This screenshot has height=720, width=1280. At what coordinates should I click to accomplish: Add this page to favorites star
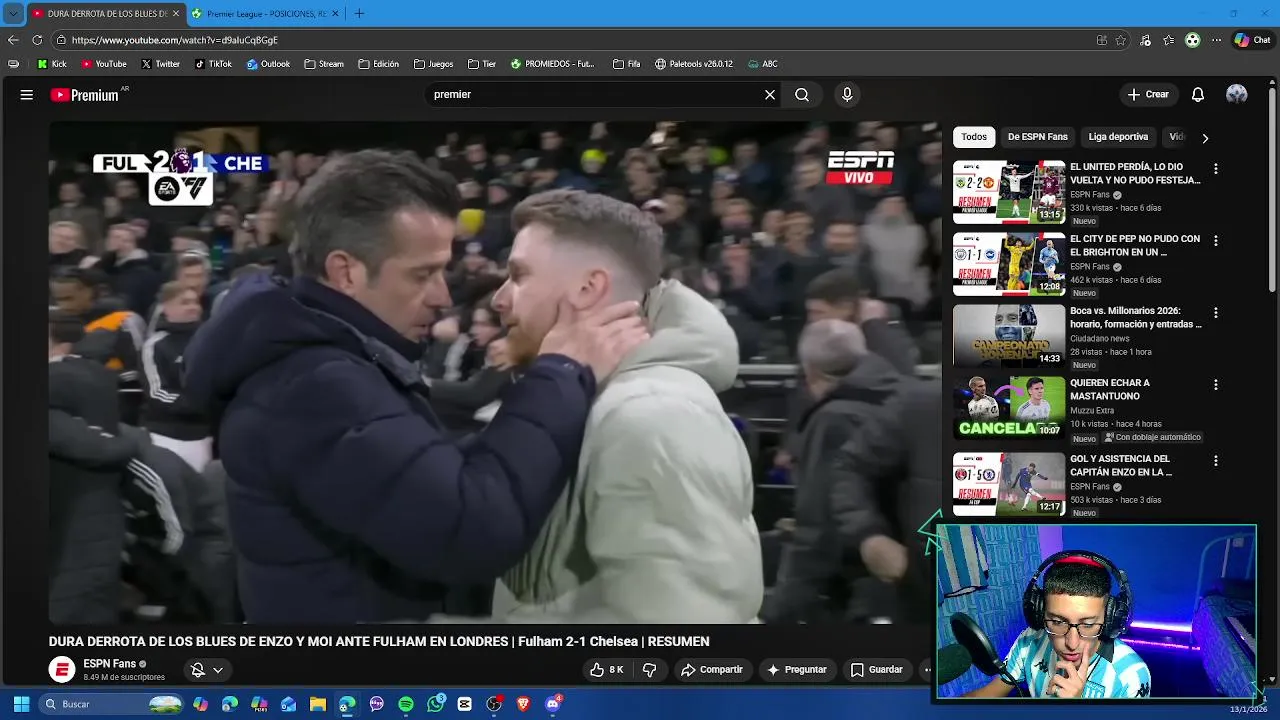pyautogui.click(x=1121, y=40)
